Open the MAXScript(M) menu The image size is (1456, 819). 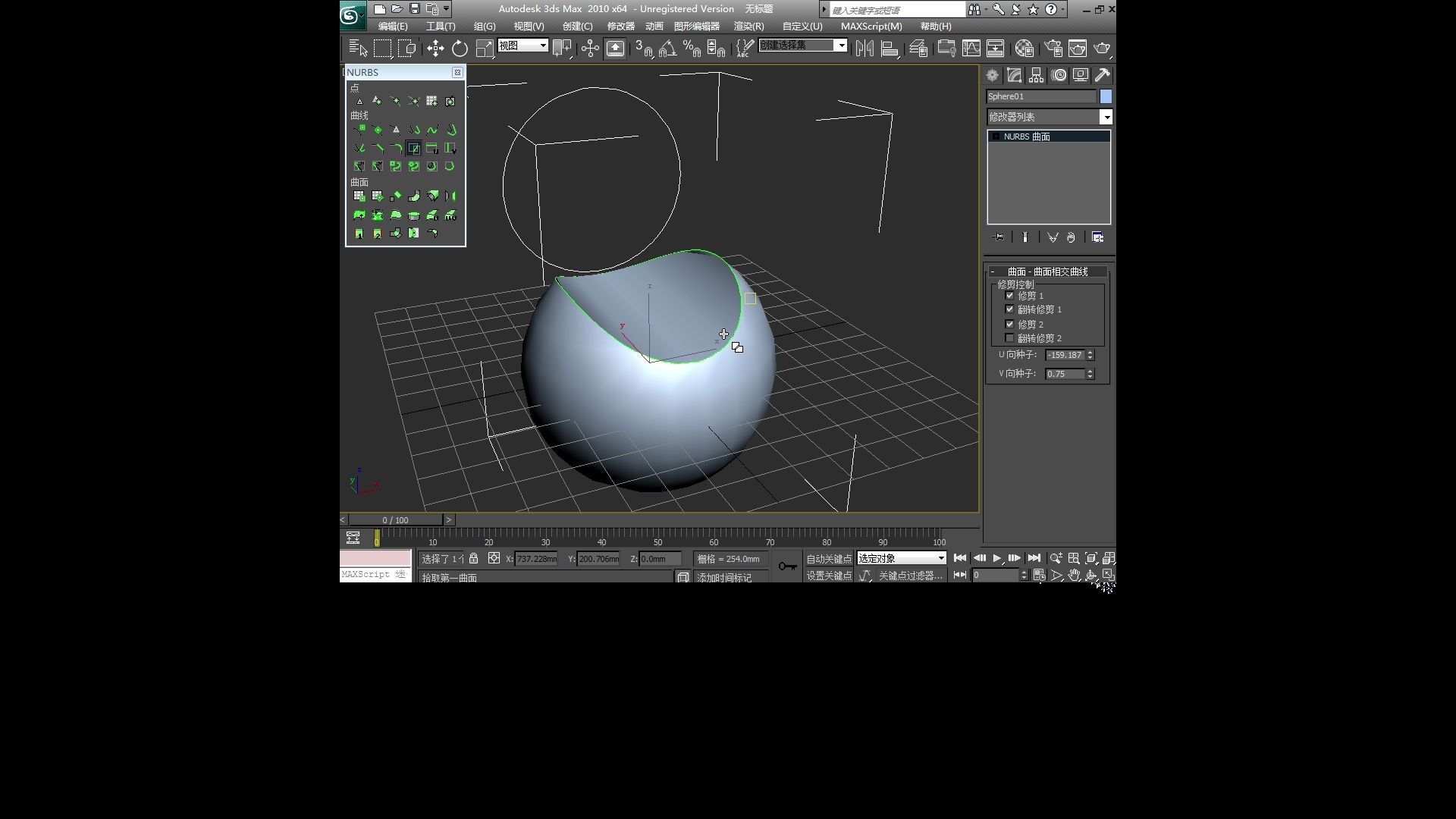pos(871,26)
